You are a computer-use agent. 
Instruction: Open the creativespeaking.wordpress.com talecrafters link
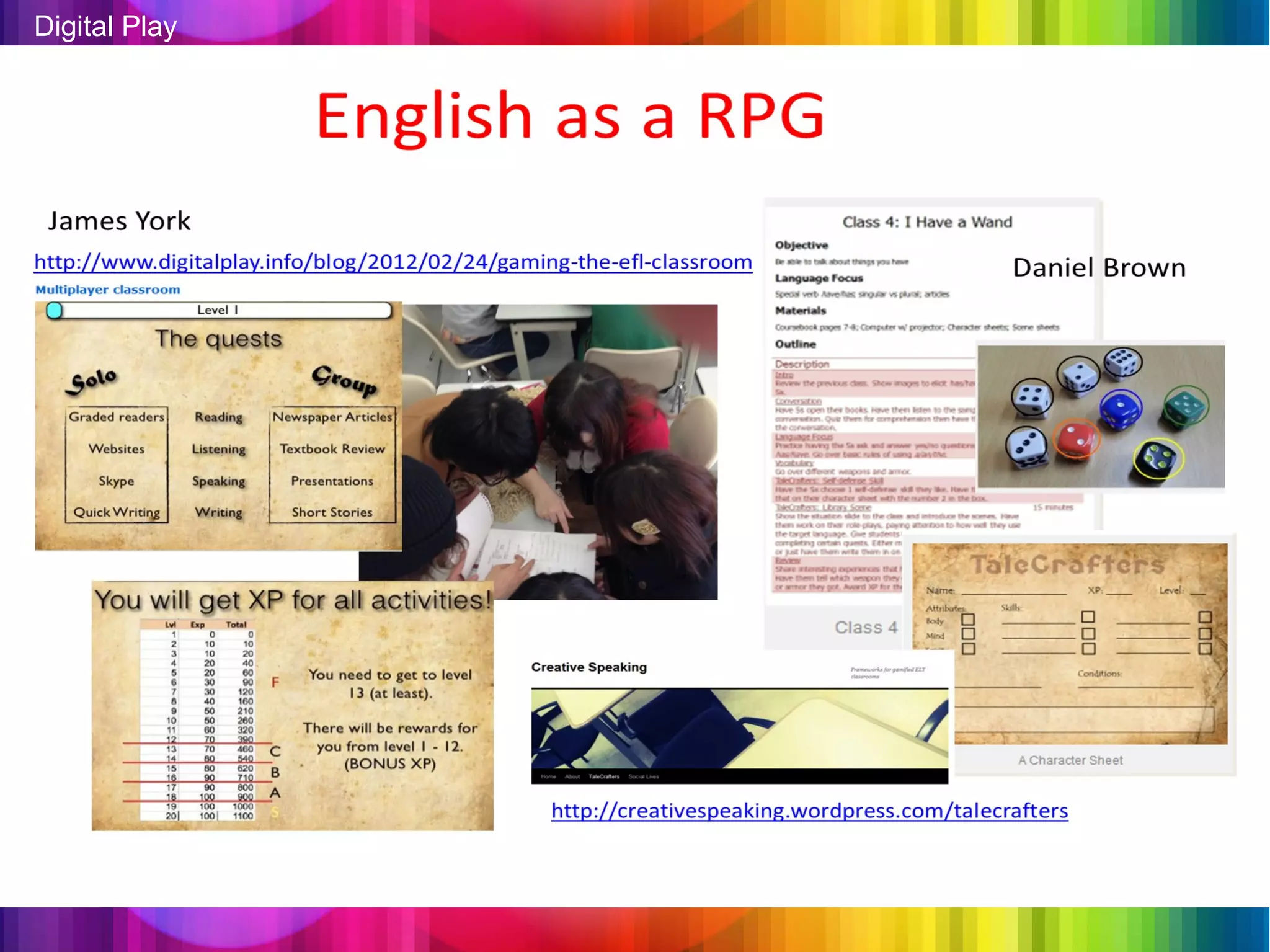click(809, 811)
